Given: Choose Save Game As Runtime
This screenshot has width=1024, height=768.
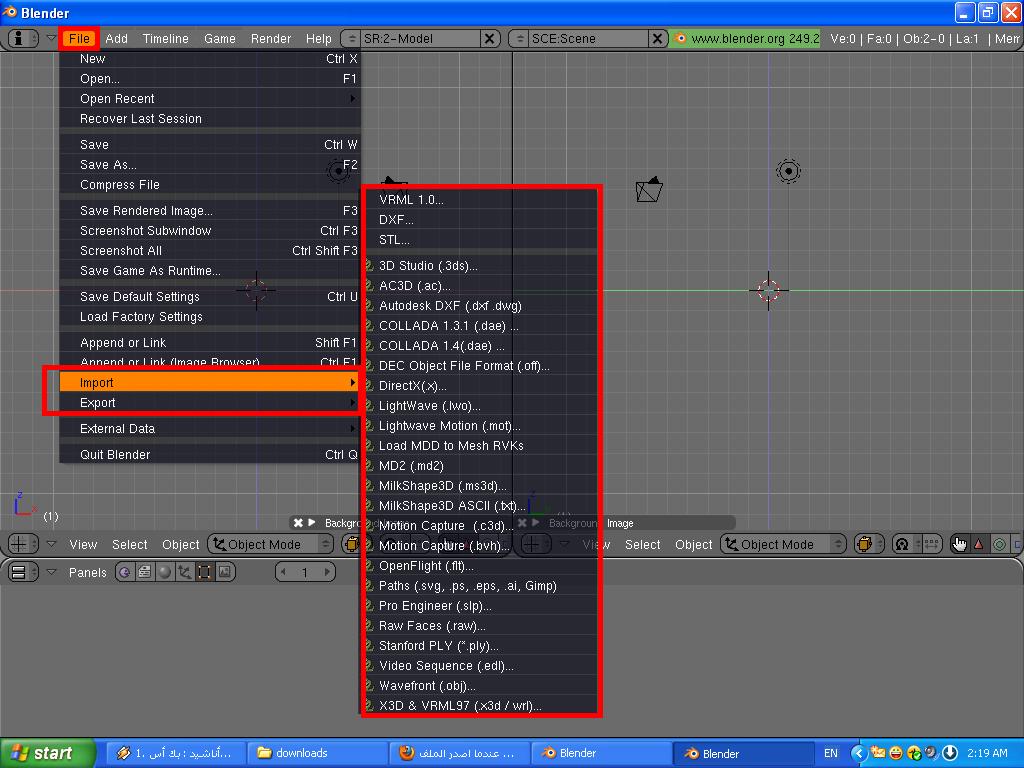Looking at the screenshot, I should coord(210,270).
